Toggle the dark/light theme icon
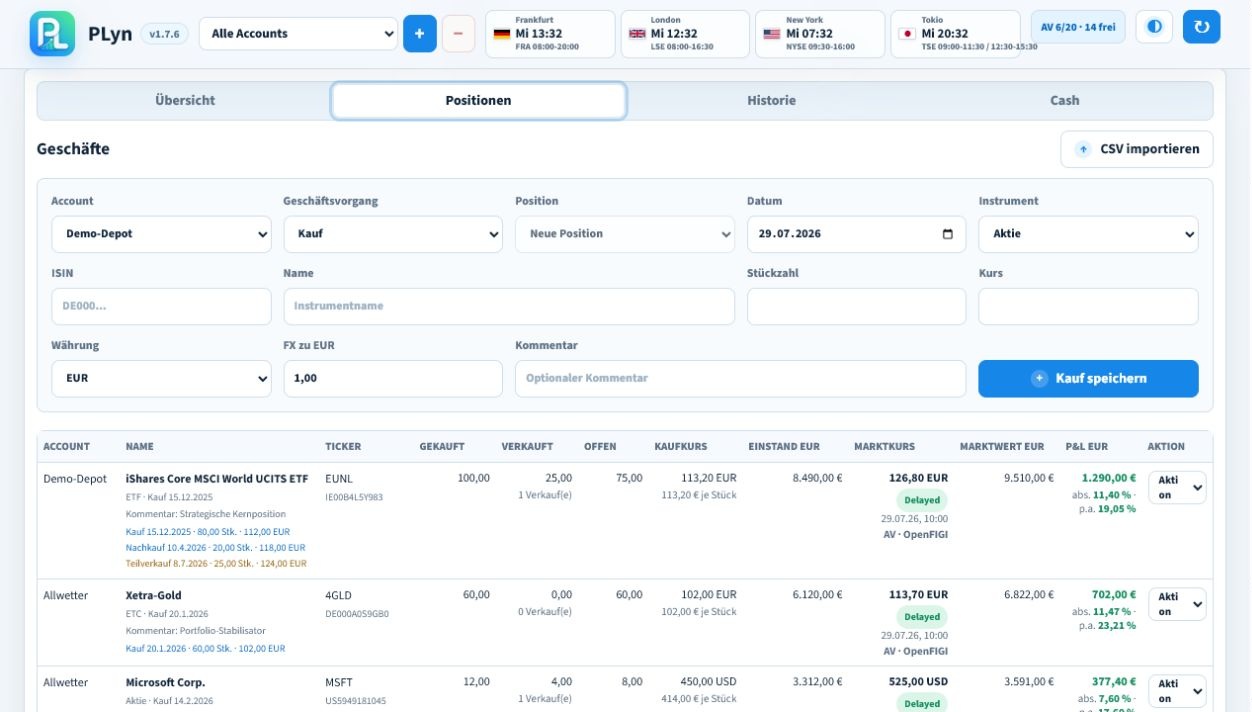Image resolution: width=1252 pixels, height=712 pixels. click(1154, 27)
